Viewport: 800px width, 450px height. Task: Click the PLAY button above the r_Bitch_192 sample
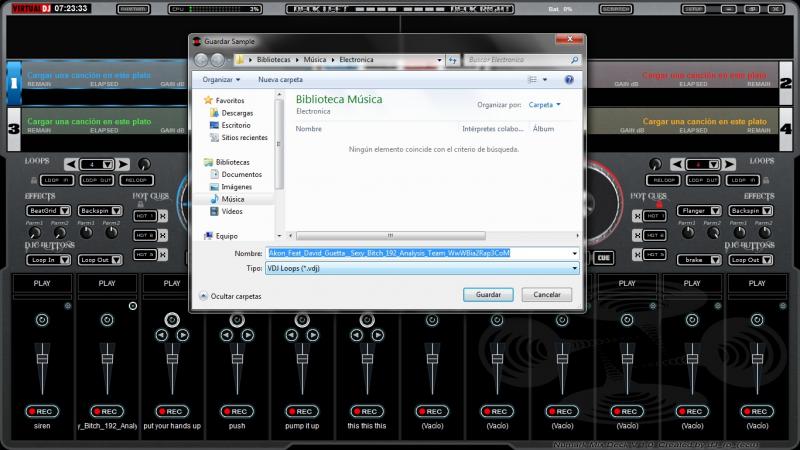pyautogui.click(x=107, y=283)
